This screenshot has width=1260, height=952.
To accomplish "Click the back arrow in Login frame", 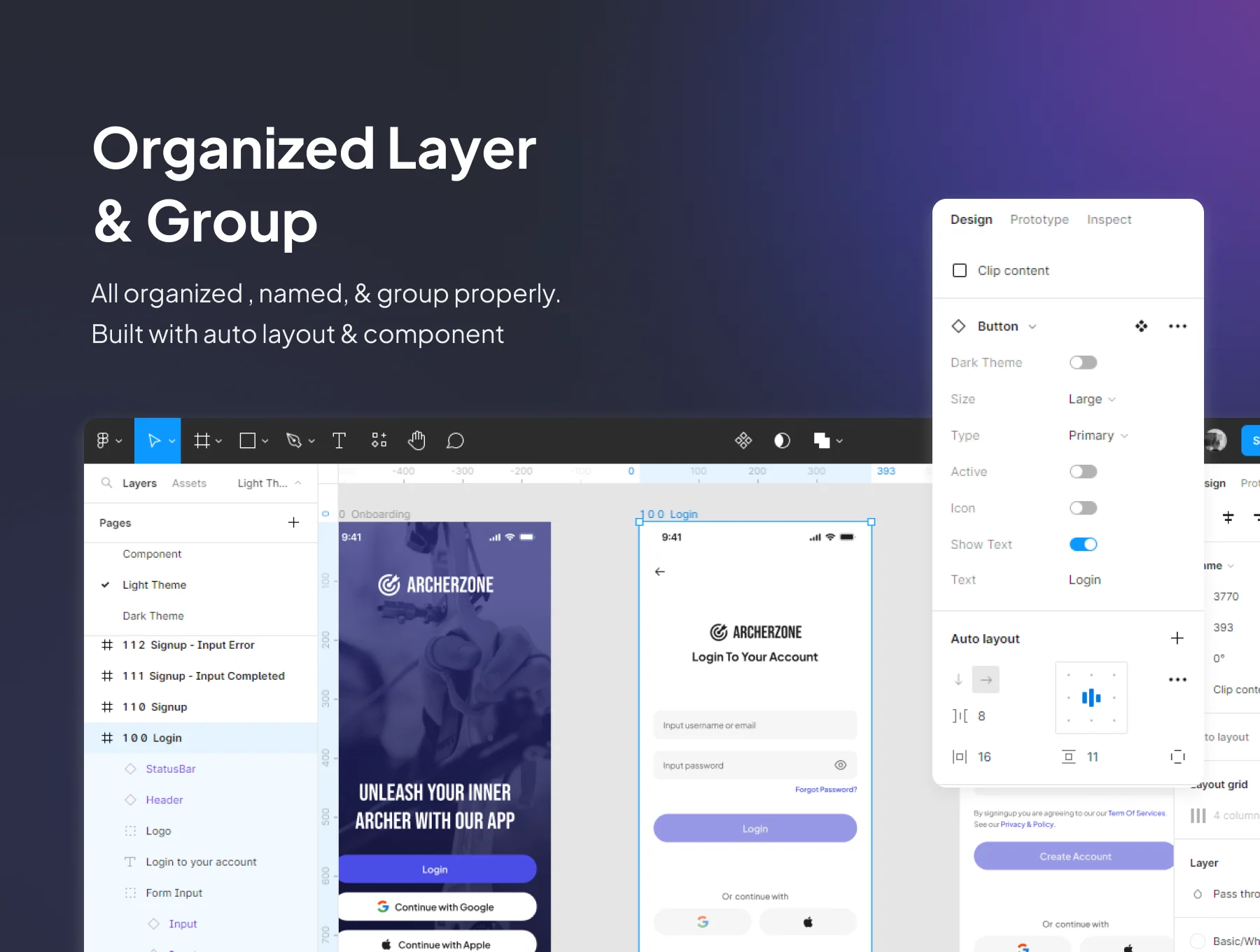I will click(x=659, y=572).
